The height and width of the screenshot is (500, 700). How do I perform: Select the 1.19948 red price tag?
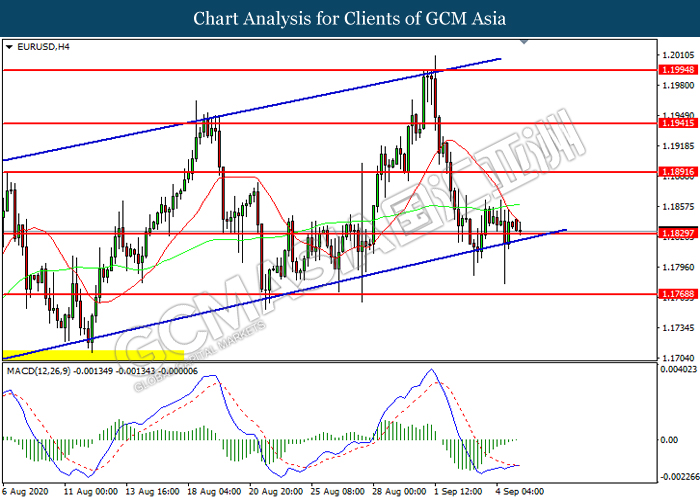671,70
